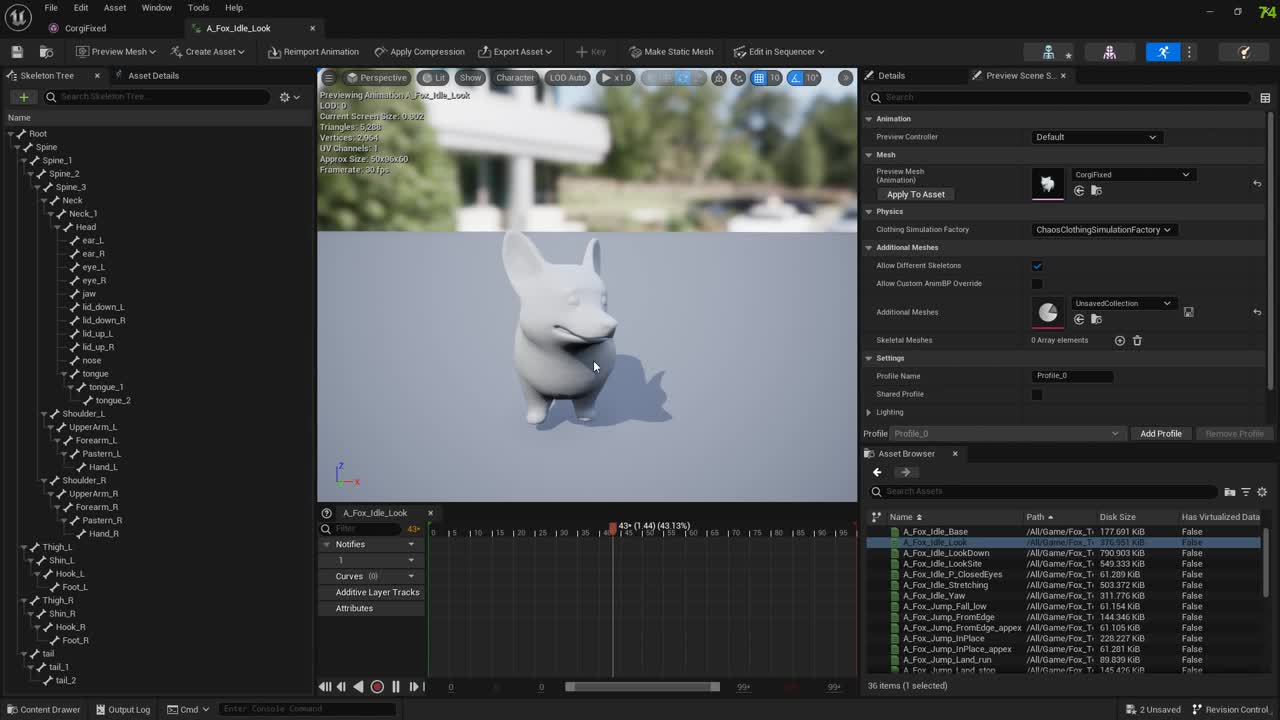This screenshot has height=720, width=1280.
Task: Click the timeline help question icon
Action: [x=326, y=513]
